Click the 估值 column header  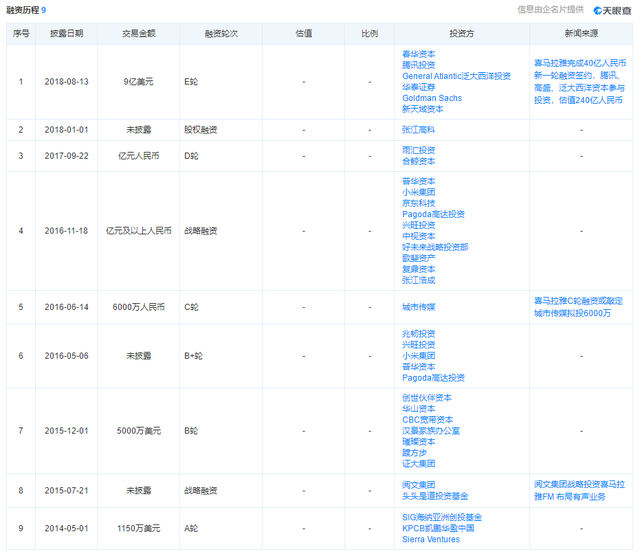(x=304, y=33)
